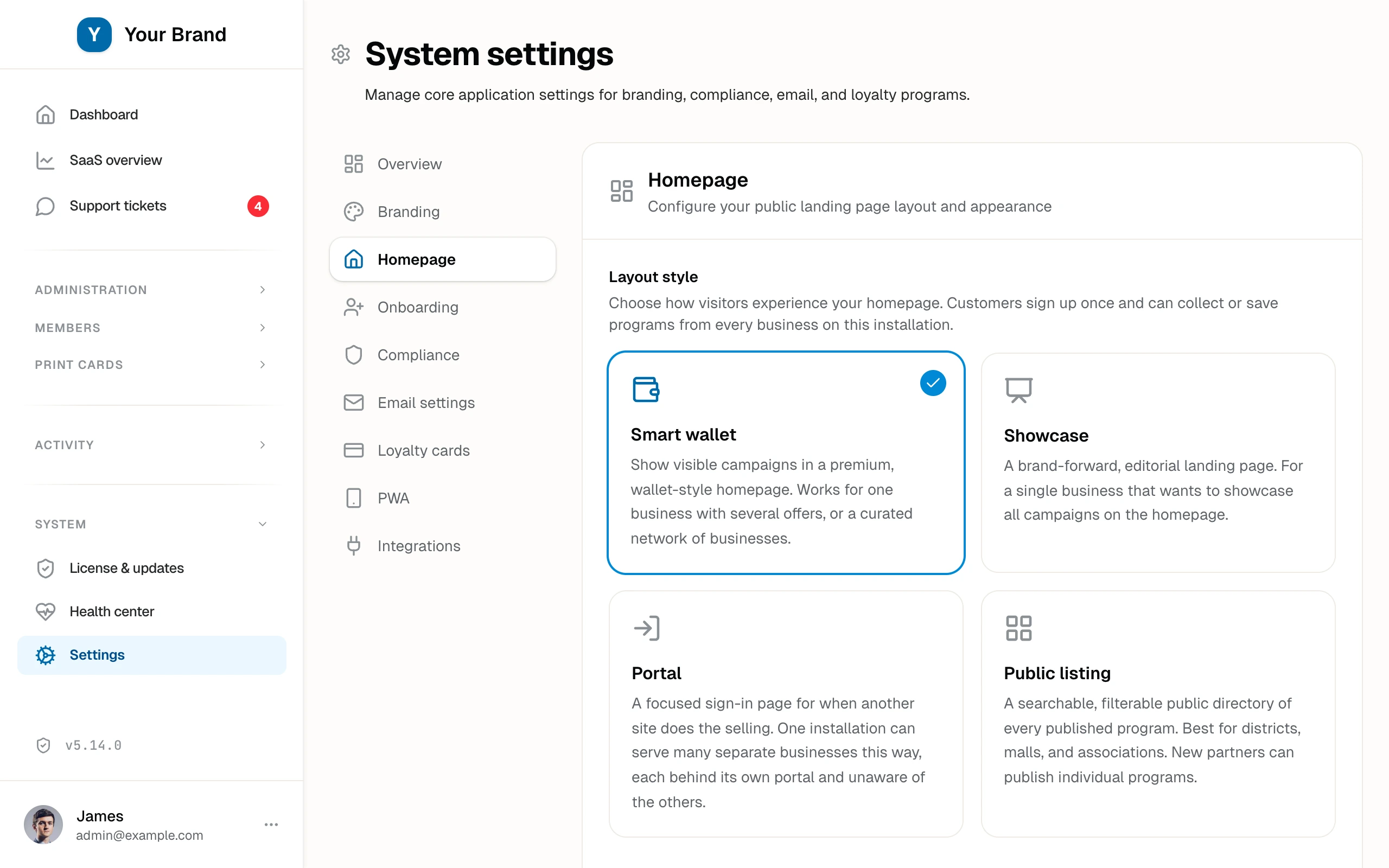Click the Your Brand logo icon

click(x=94, y=34)
